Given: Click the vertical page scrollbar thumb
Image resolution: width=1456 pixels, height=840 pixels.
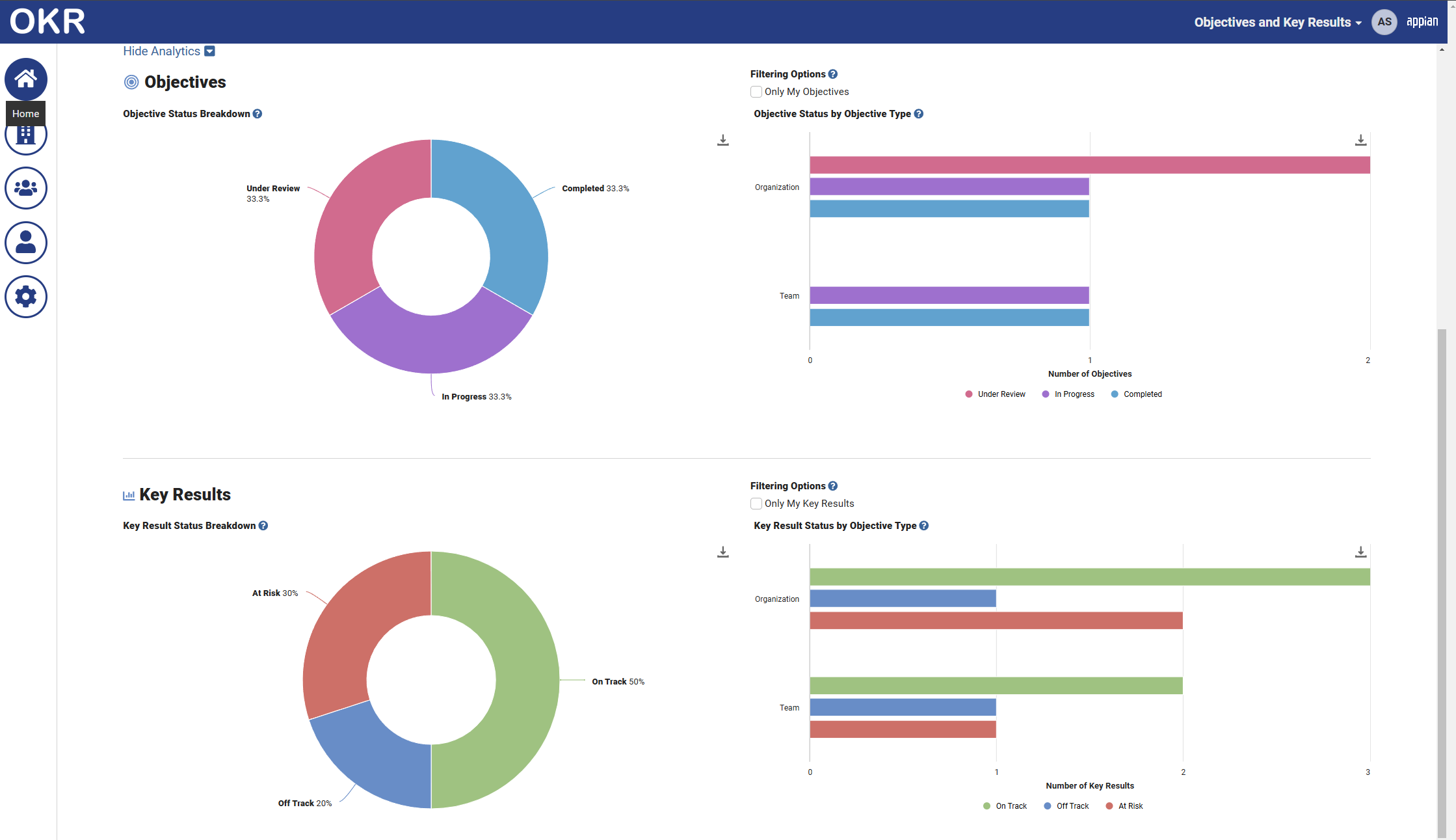Looking at the screenshot, I should [1442, 582].
